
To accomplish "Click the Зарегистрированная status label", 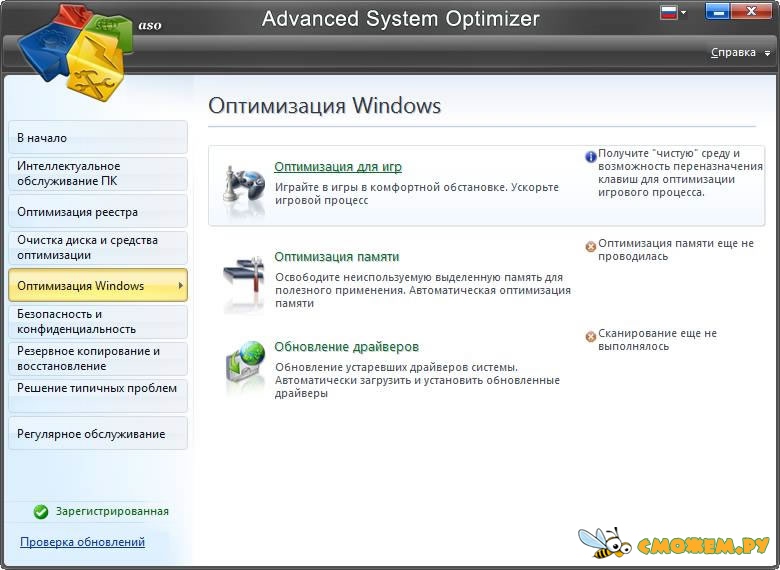I will point(112,511).
